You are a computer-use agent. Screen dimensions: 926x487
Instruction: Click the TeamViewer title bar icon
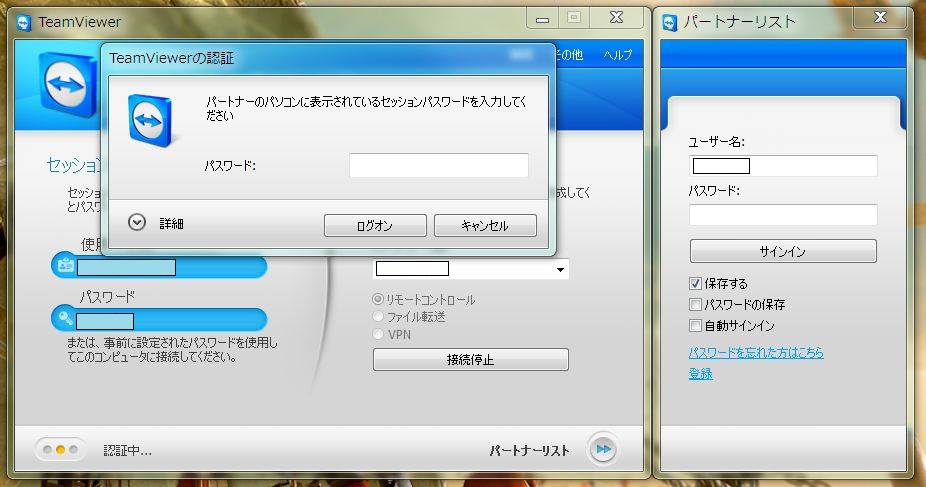pos(24,23)
